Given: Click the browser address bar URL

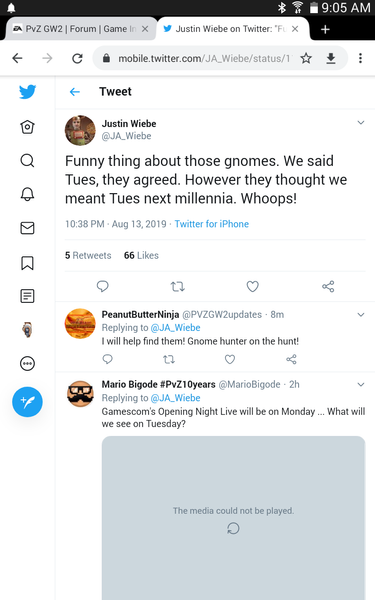Looking at the screenshot, I should 204,59.
